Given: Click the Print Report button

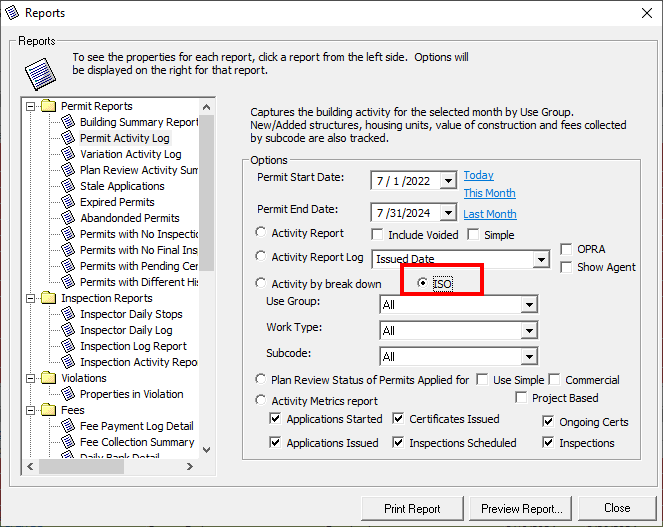Looking at the screenshot, I should tap(412, 508).
